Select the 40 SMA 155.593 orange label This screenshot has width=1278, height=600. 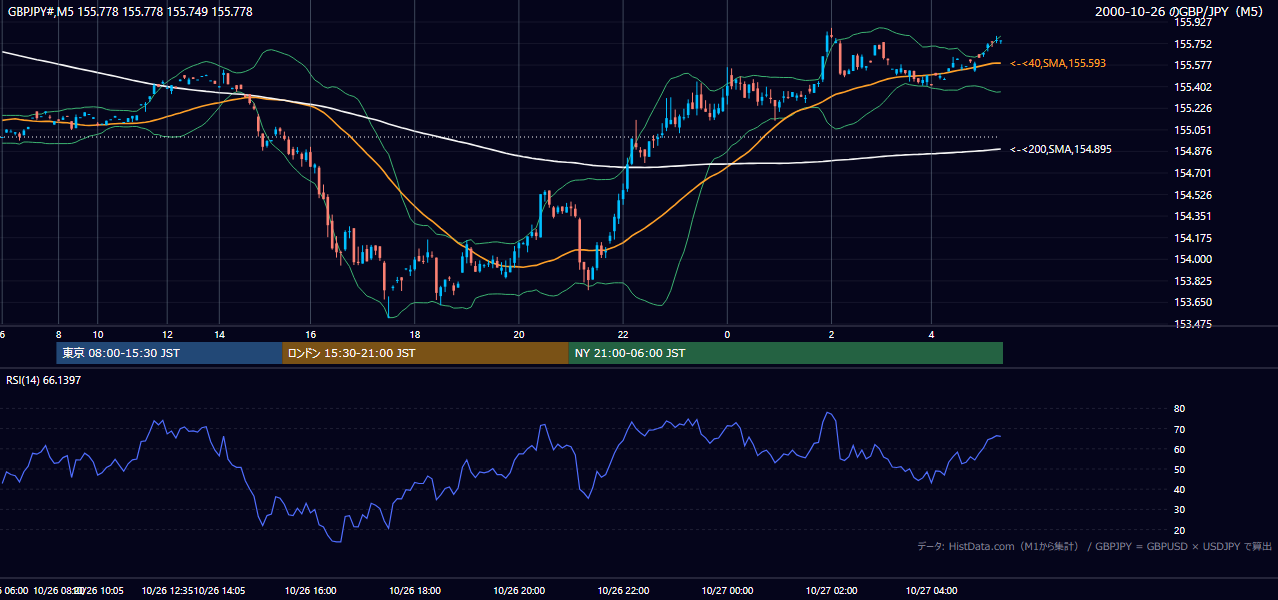1058,63
